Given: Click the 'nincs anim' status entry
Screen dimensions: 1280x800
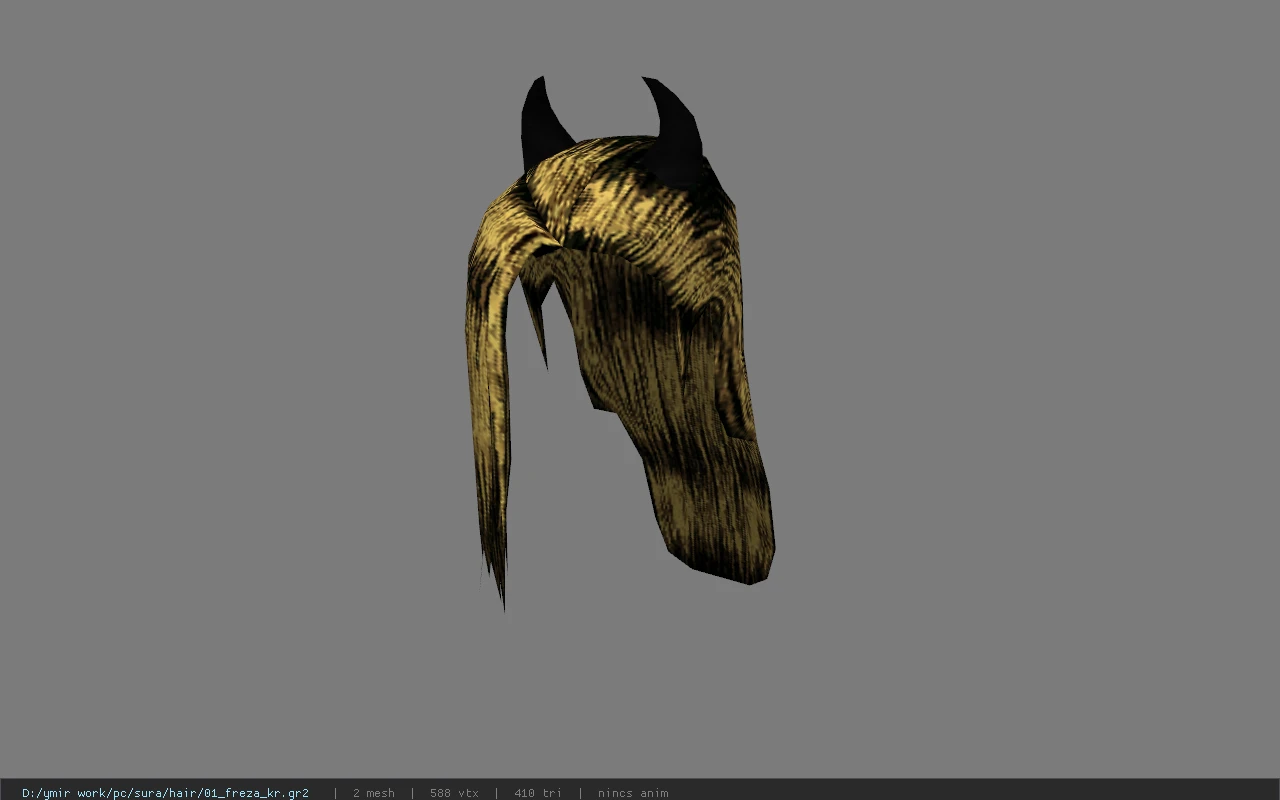Looking at the screenshot, I should (x=633, y=793).
